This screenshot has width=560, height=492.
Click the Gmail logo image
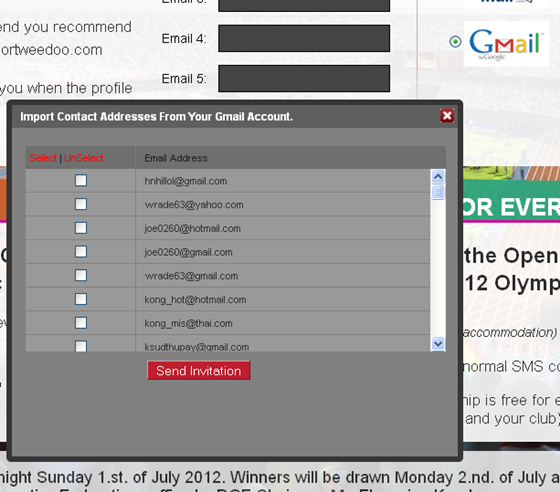pos(506,44)
